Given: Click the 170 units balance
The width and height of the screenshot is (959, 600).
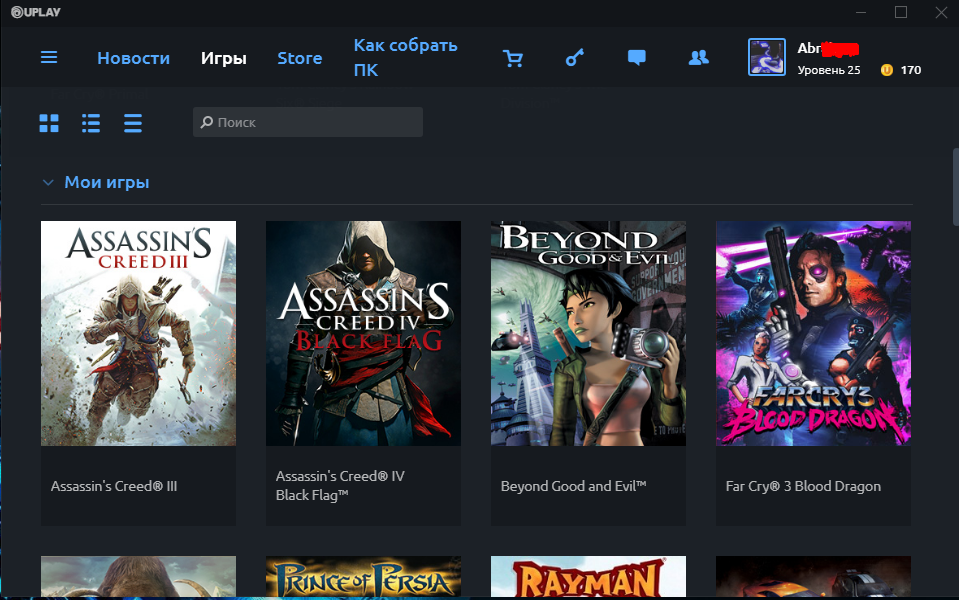Looking at the screenshot, I should pyautogui.click(x=911, y=70).
